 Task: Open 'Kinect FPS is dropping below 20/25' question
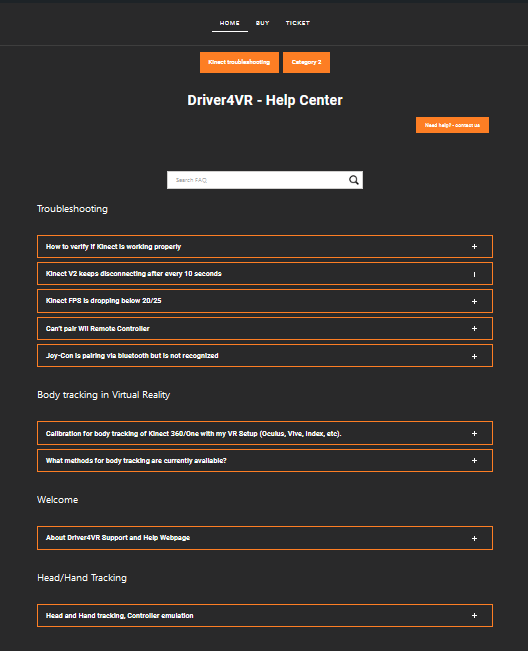click(x=103, y=301)
